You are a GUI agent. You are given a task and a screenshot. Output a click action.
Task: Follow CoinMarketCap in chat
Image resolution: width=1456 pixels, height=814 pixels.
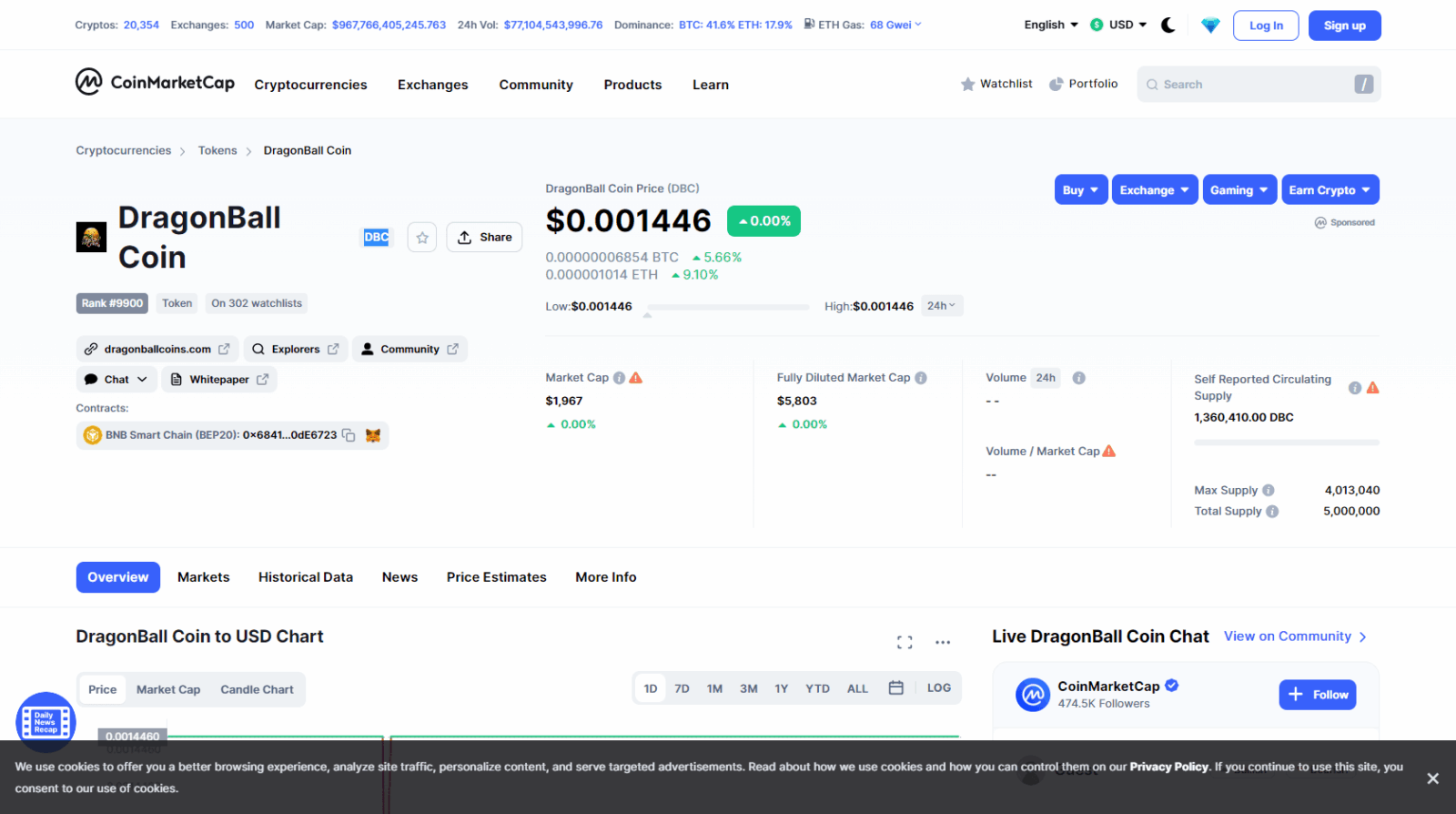(x=1318, y=695)
